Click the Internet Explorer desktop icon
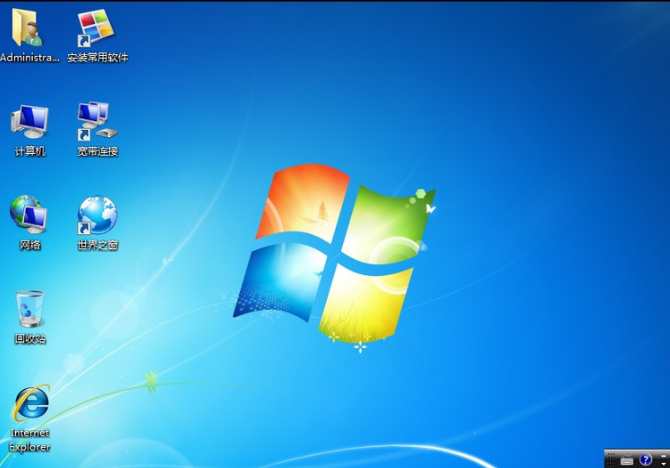Screen dimensions: 670x468 (x=32, y=403)
